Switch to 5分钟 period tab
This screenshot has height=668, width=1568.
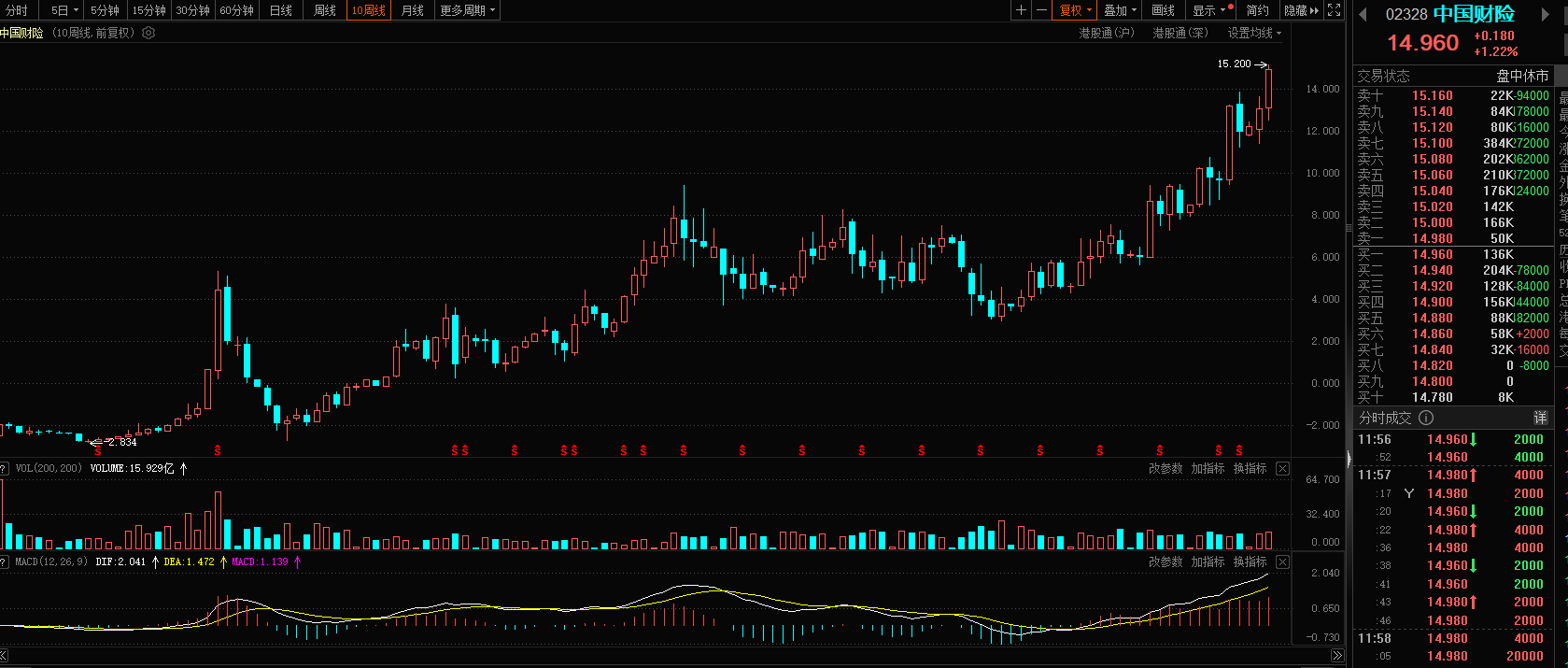click(105, 10)
